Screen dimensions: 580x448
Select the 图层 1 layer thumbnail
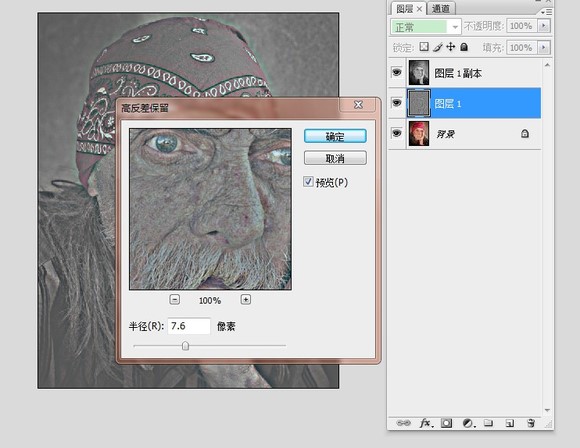click(x=419, y=103)
